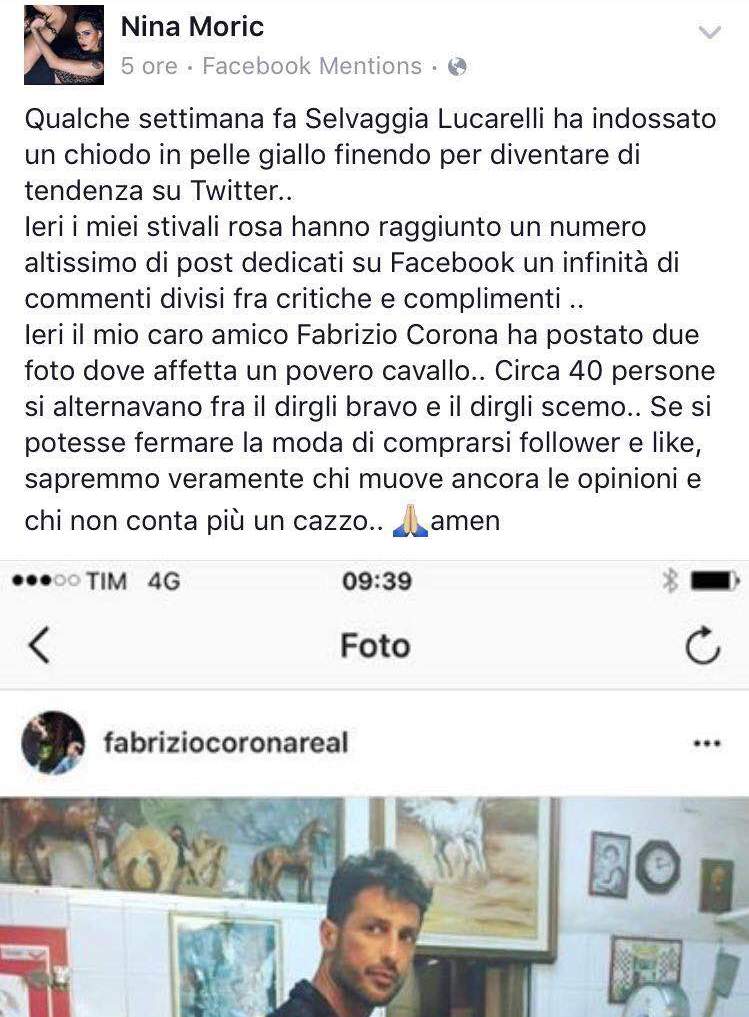The width and height of the screenshot is (749, 1017).
Task: Tap the Foto header title
Action: (x=375, y=646)
